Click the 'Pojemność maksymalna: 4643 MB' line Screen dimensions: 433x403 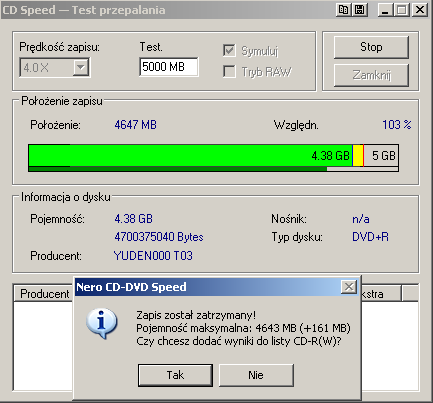pyautogui.click(x=243, y=328)
